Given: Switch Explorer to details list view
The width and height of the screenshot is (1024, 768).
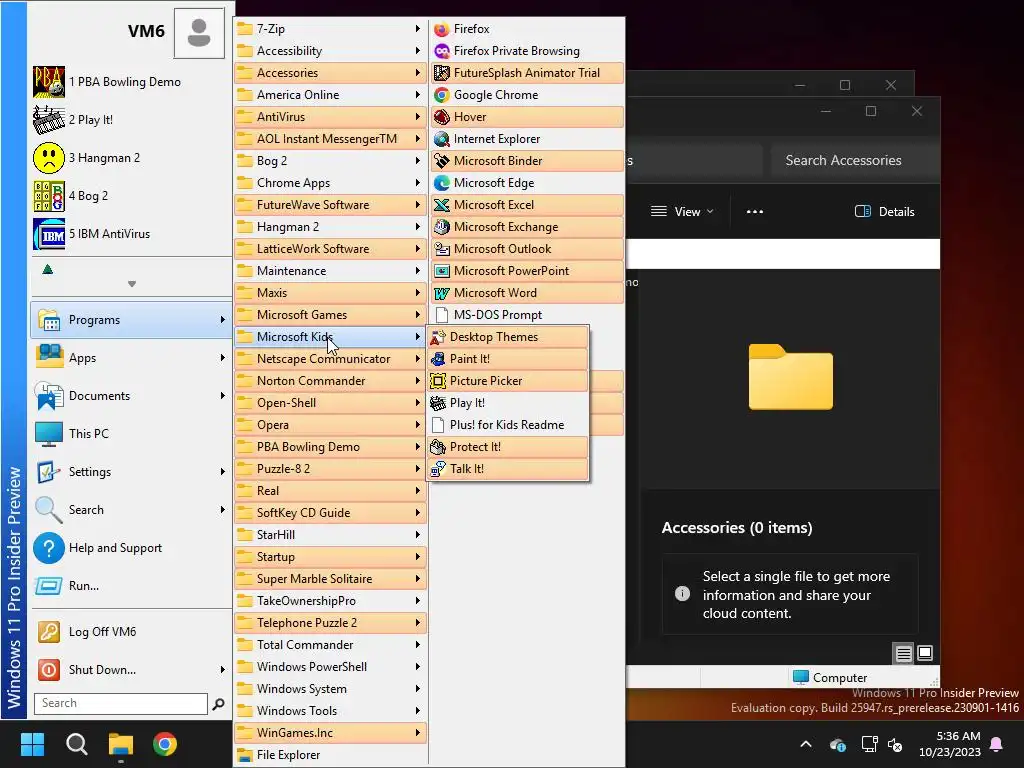Looking at the screenshot, I should (x=903, y=653).
